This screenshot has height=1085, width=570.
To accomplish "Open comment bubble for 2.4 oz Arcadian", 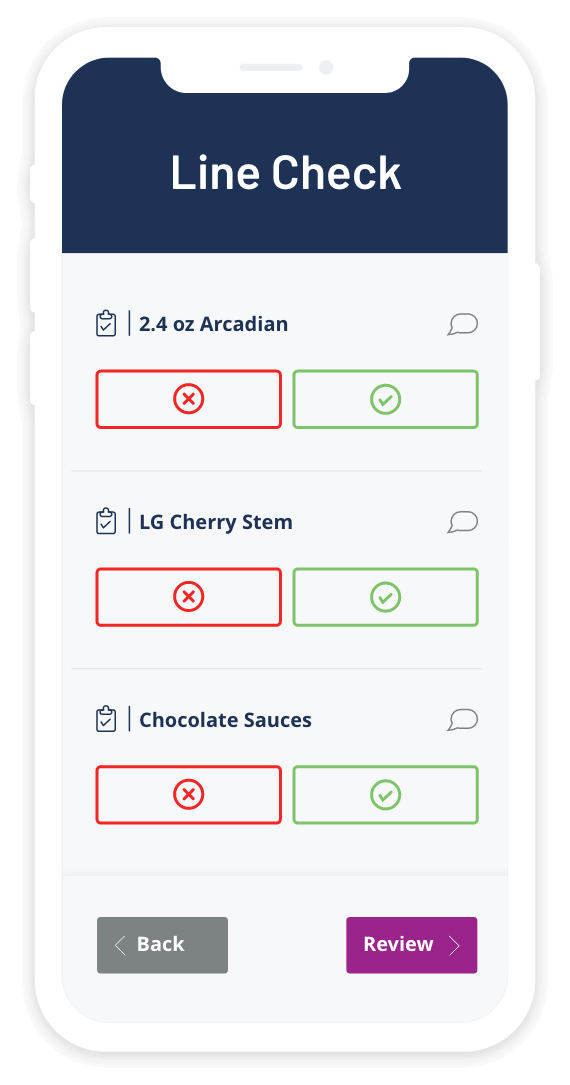I will (463, 324).
